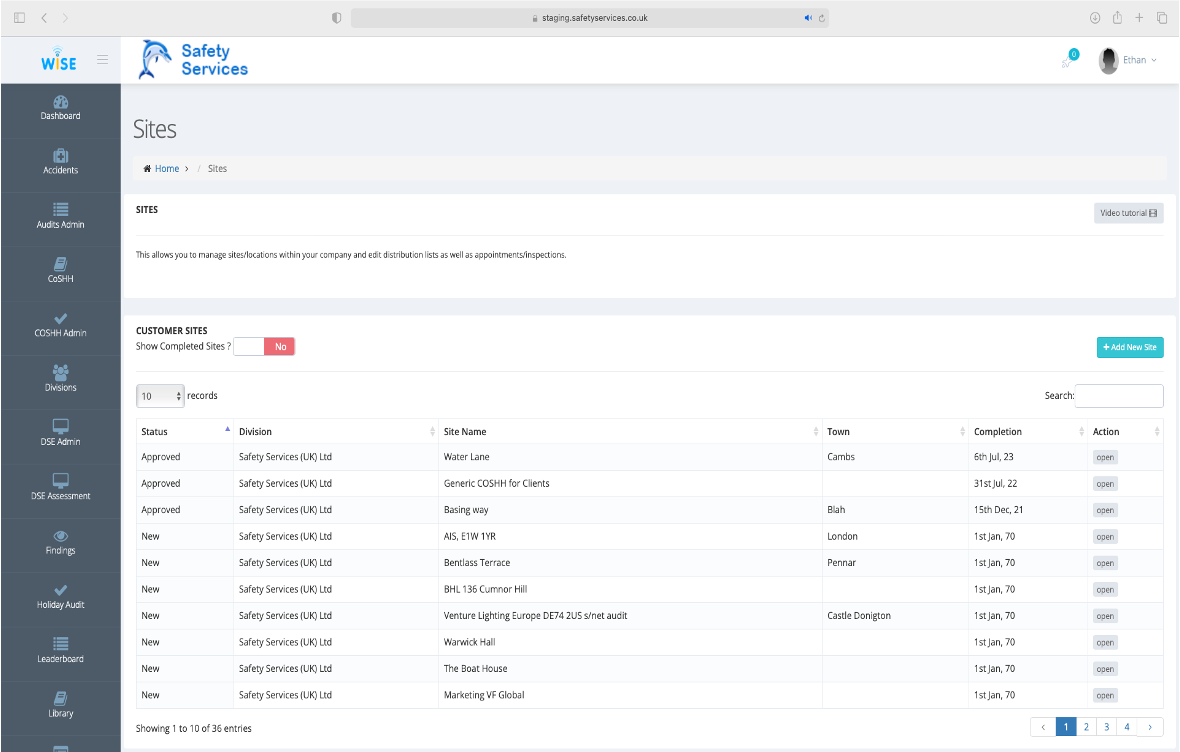1180x752 pixels.
Task: Click the WISE logo
Action: tap(59, 59)
